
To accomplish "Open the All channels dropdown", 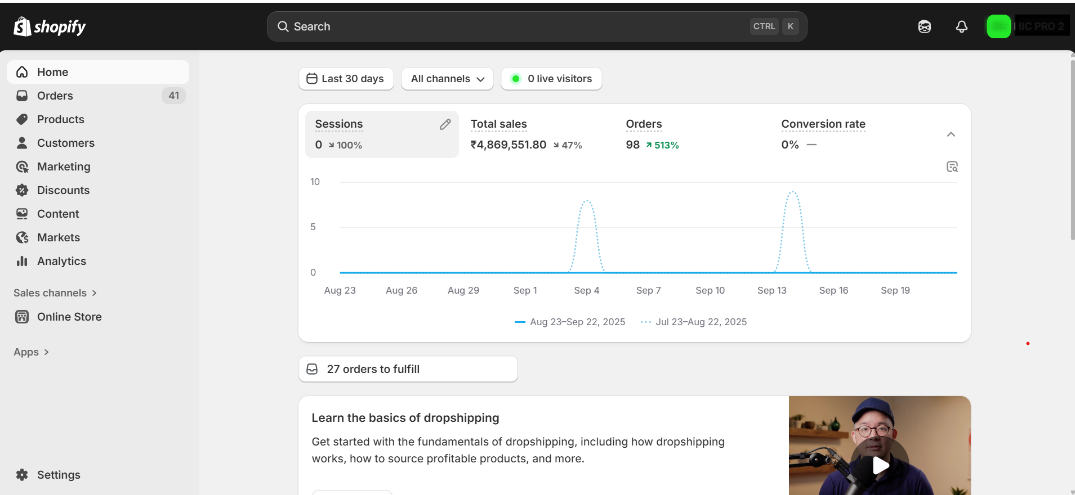I will point(447,79).
